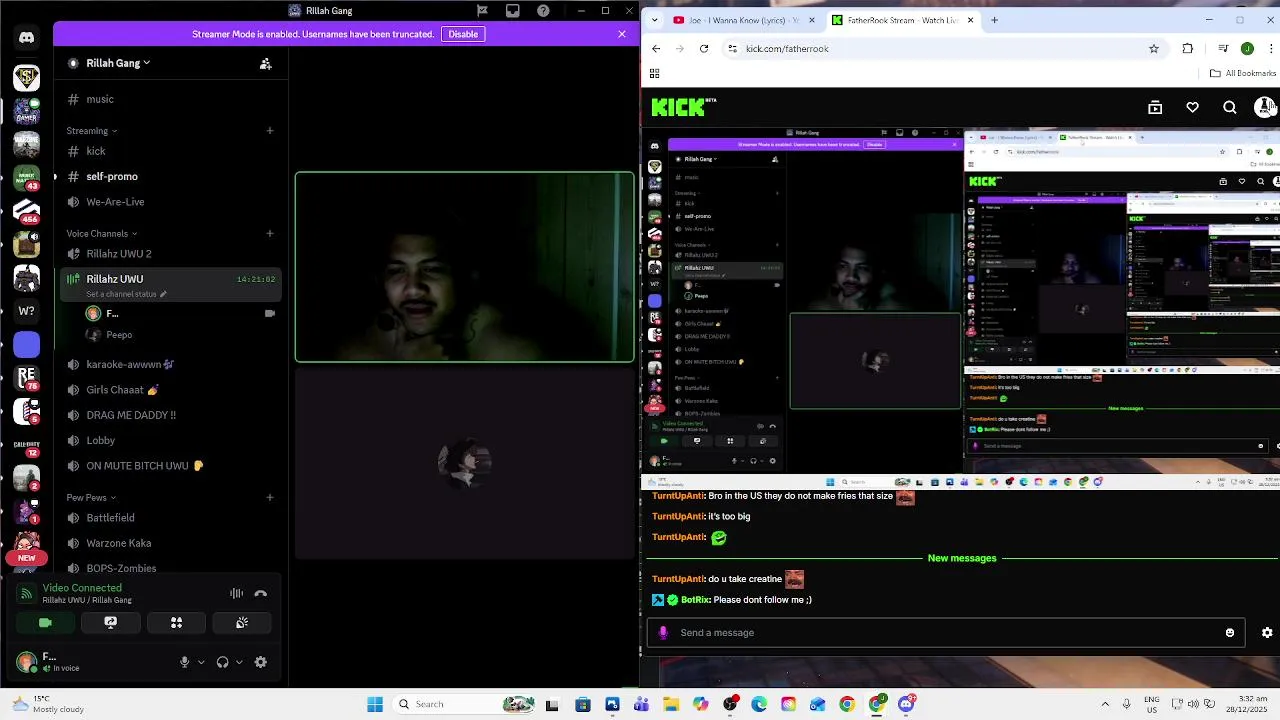Open weather widget showing Mostly cloudy

click(47, 704)
